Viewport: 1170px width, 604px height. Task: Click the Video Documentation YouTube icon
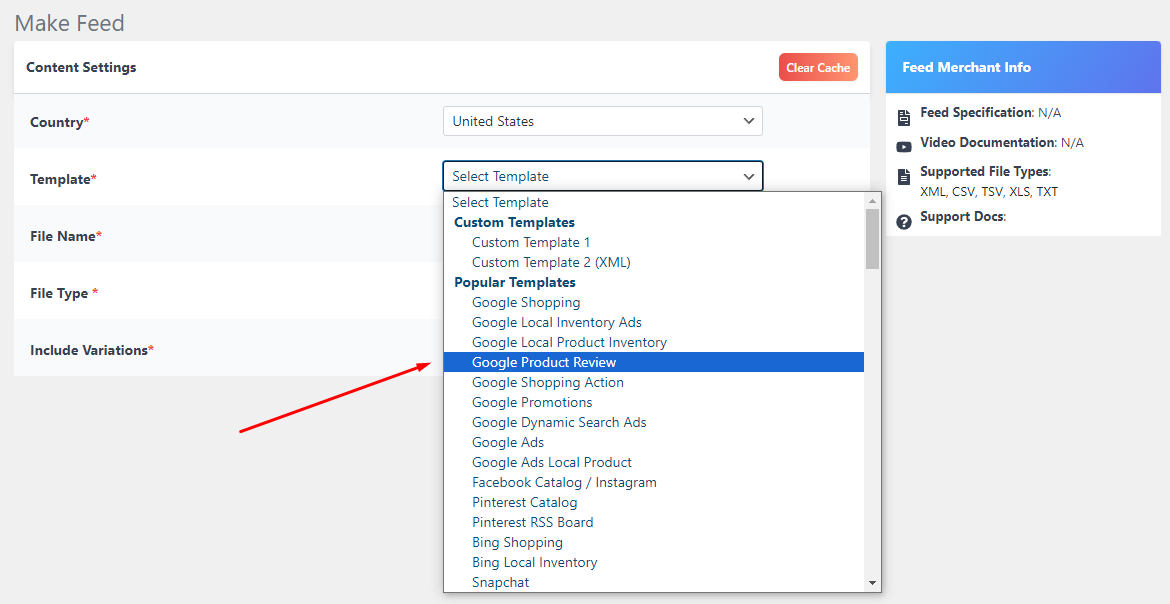click(904, 142)
